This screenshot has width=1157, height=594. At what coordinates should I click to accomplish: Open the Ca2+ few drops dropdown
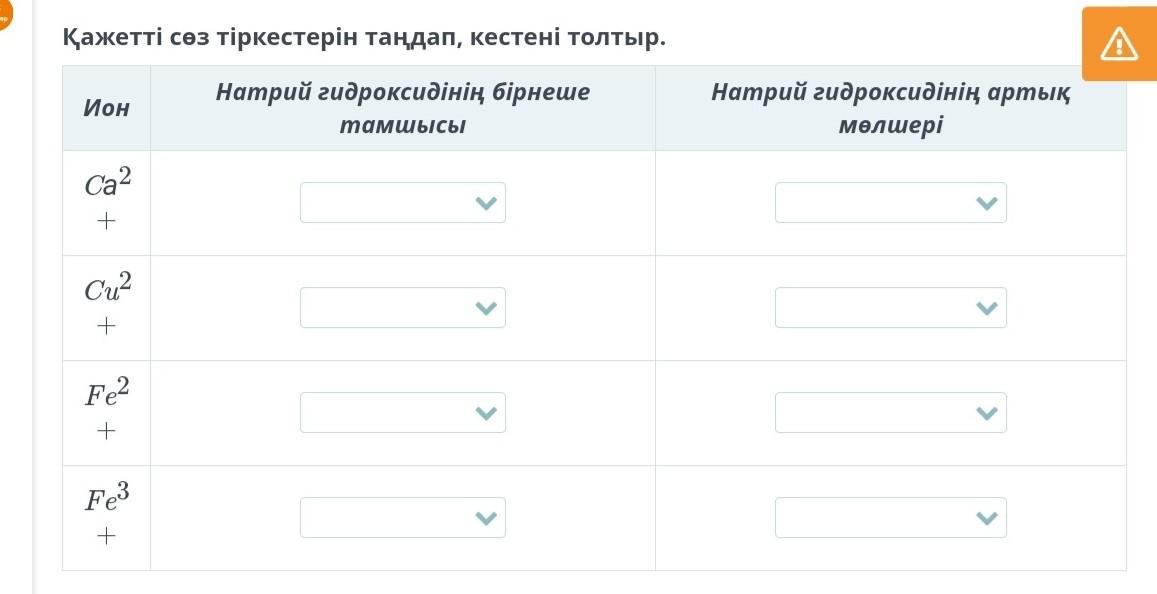pyautogui.click(x=402, y=203)
